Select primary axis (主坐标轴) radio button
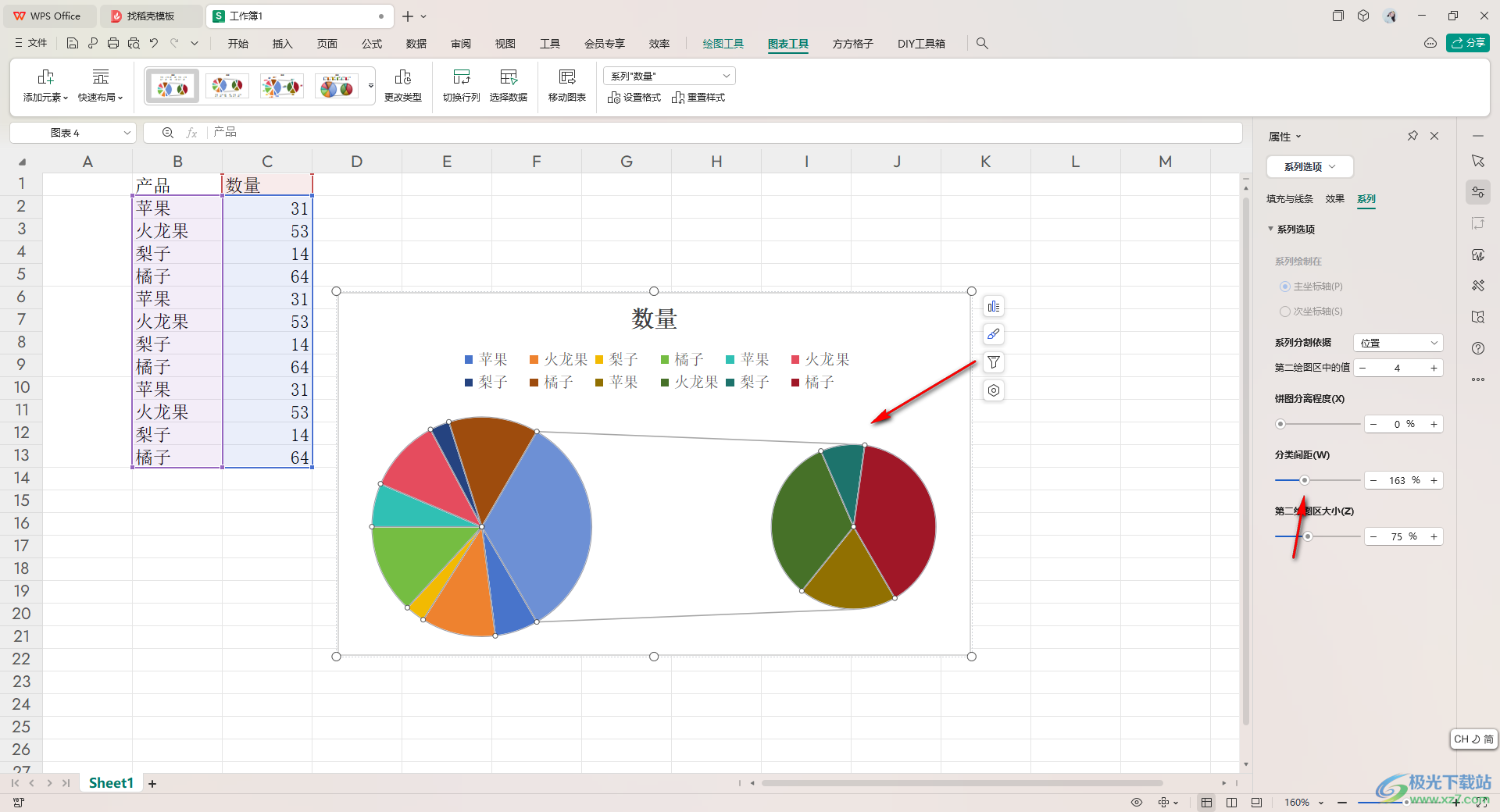 [x=1284, y=287]
